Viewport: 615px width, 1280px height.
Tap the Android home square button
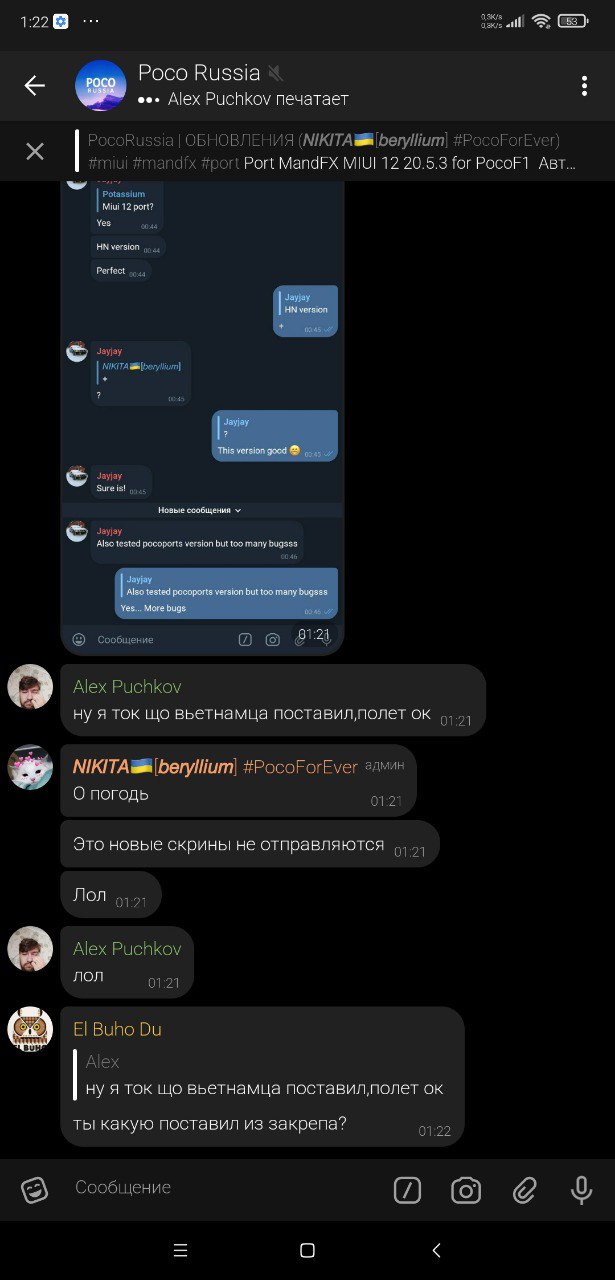(x=308, y=1250)
